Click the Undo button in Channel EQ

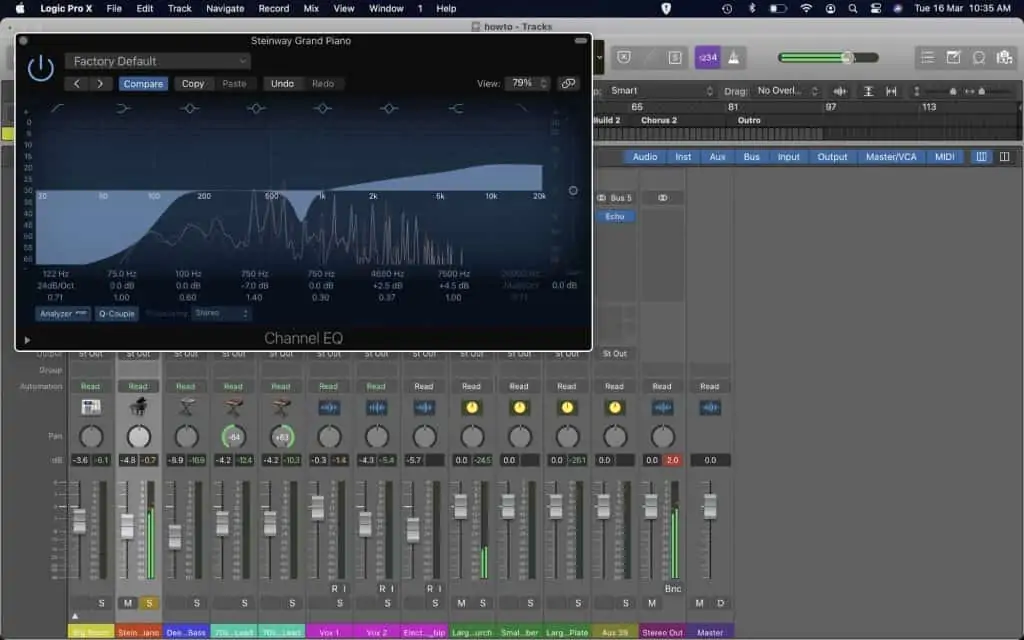[x=282, y=84]
